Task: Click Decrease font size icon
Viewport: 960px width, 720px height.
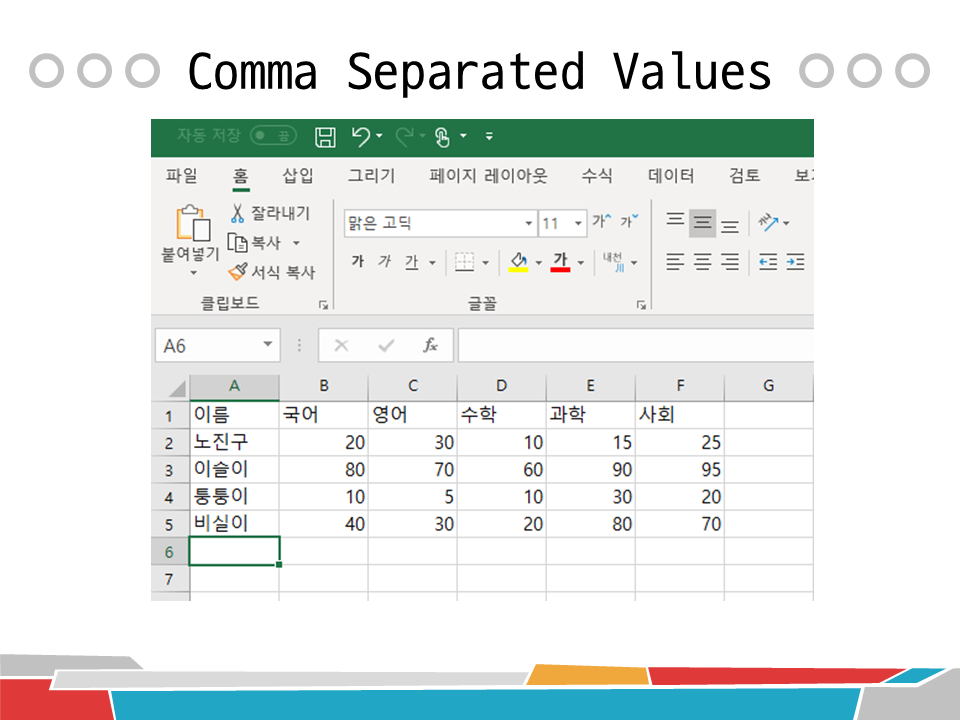Action: (x=629, y=221)
